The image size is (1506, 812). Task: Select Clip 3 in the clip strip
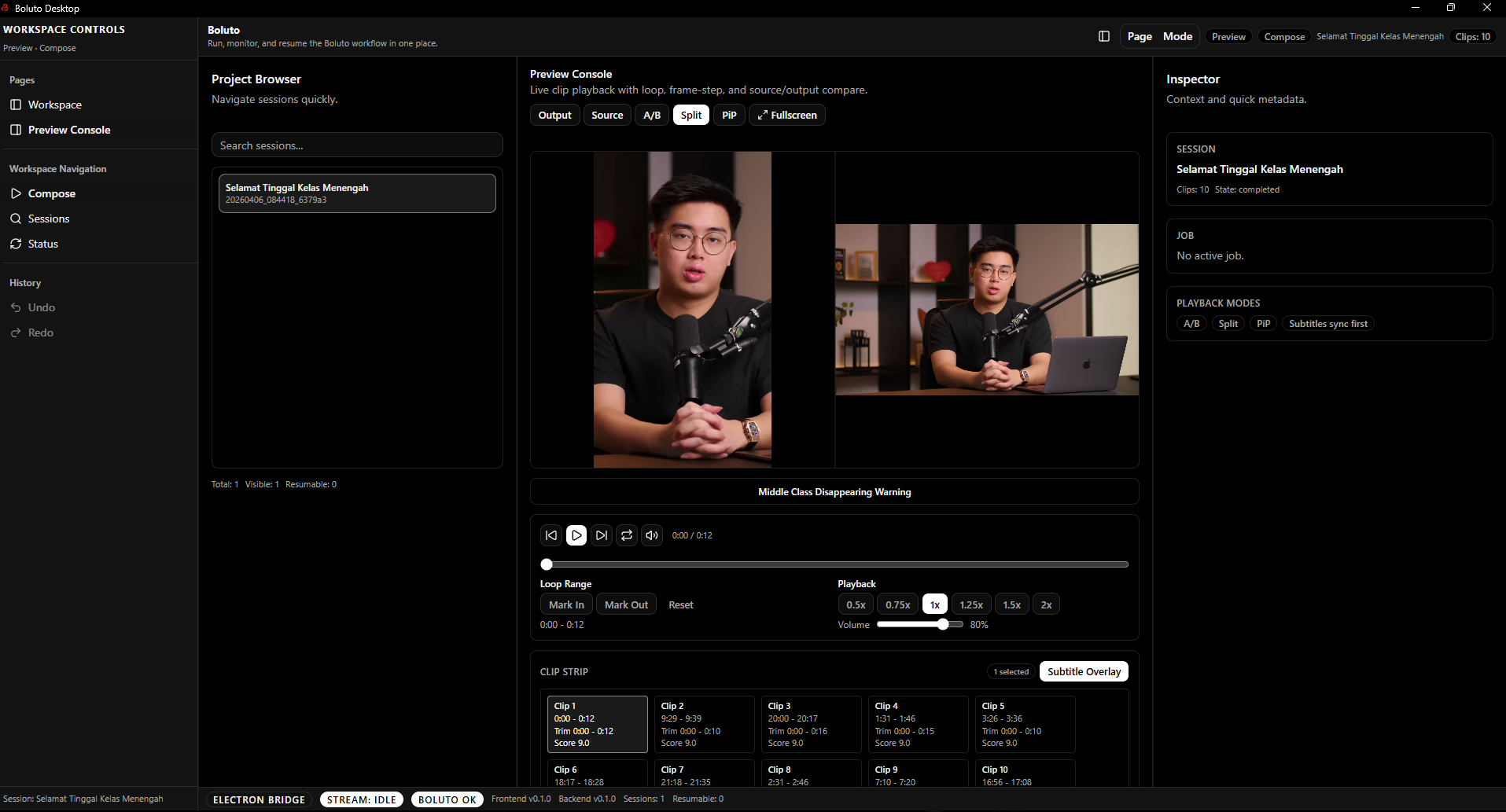point(811,724)
